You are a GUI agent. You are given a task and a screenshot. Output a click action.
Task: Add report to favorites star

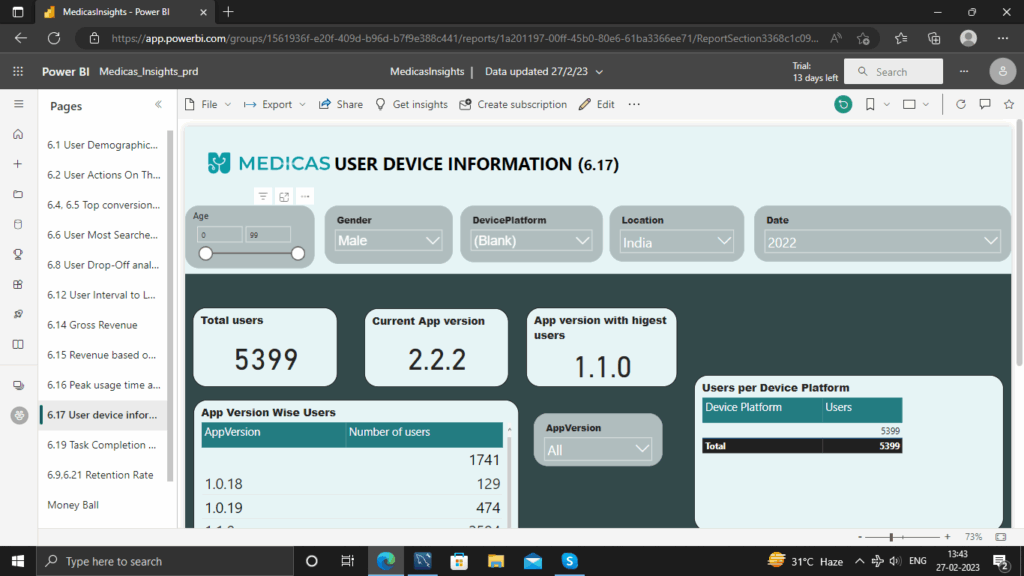click(x=1009, y=104)
